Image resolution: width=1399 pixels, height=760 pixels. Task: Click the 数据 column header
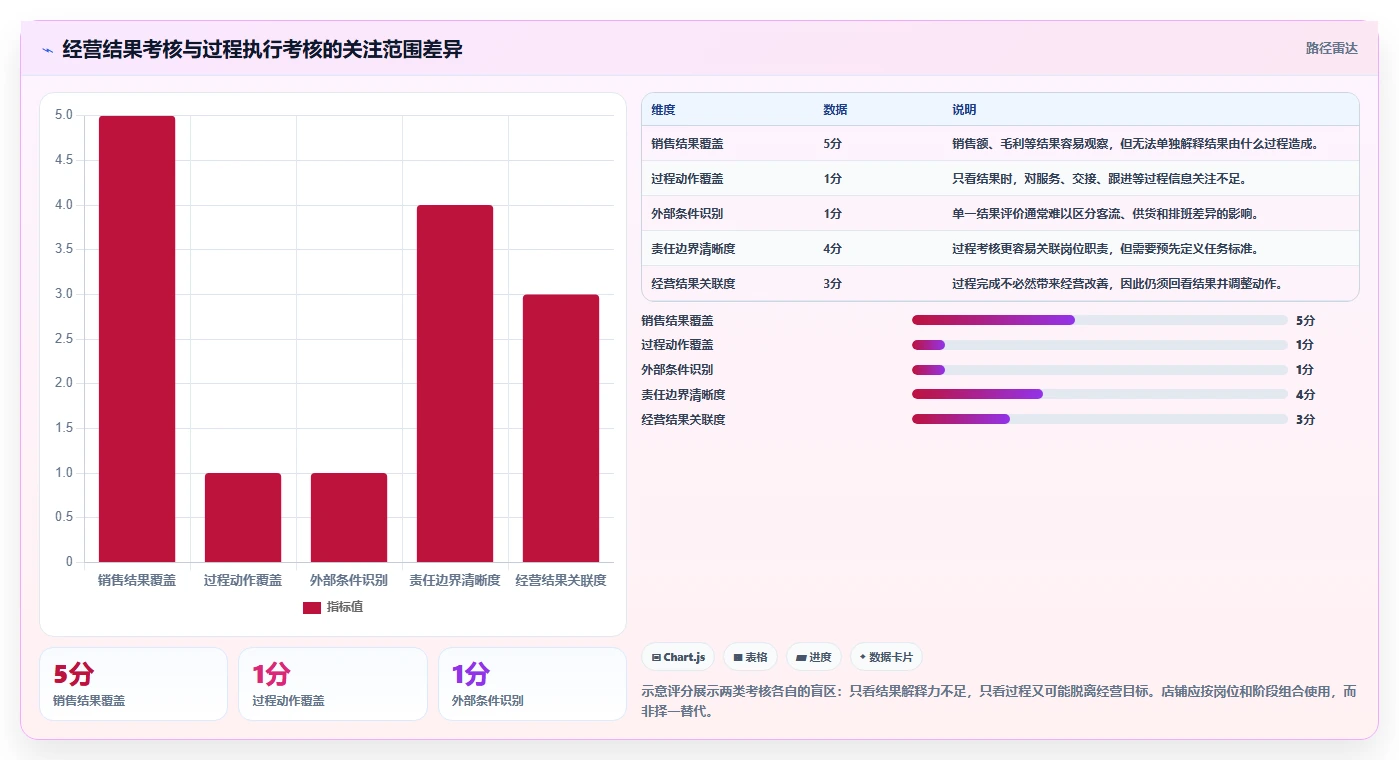(835, 109)
